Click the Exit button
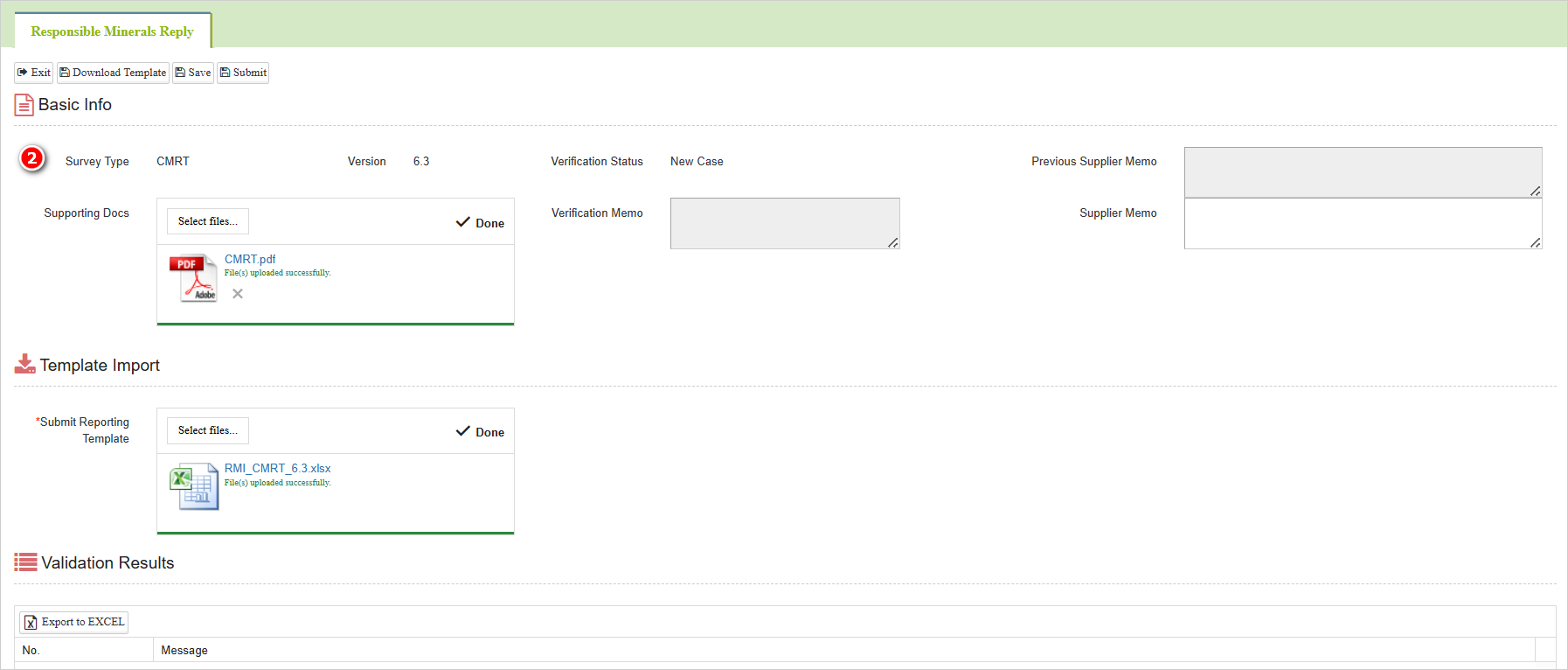Screen dimensions: 1568x670 34,73
